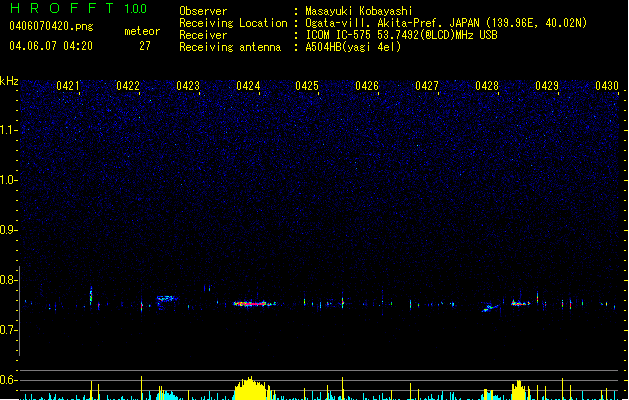Click the 0.7 kHz axis label
Viewport: 629px width, 400px height.
pos(8,330)
